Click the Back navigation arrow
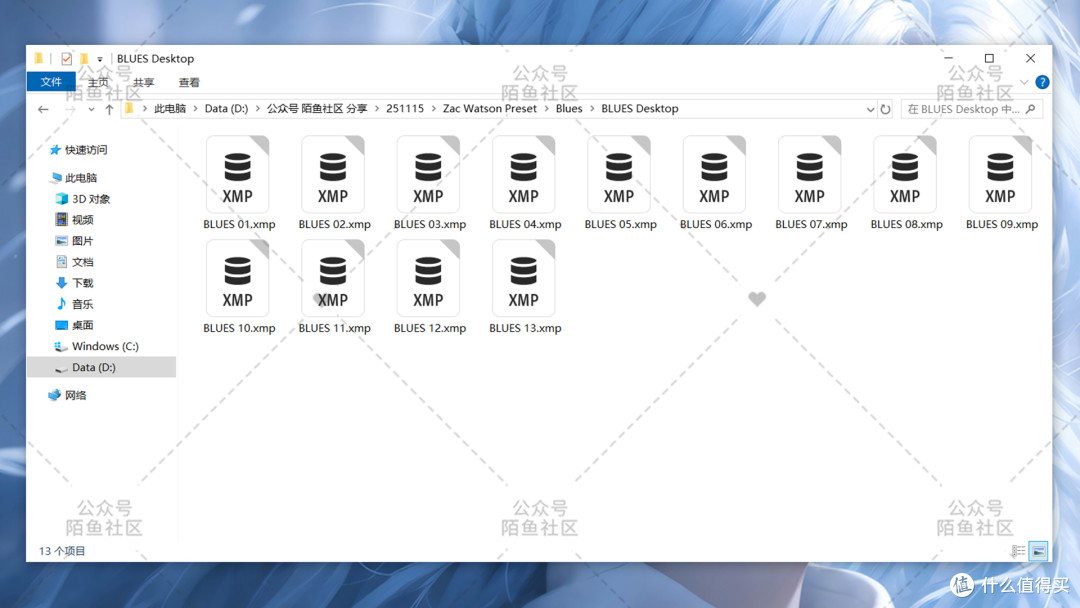 [43, 109]
